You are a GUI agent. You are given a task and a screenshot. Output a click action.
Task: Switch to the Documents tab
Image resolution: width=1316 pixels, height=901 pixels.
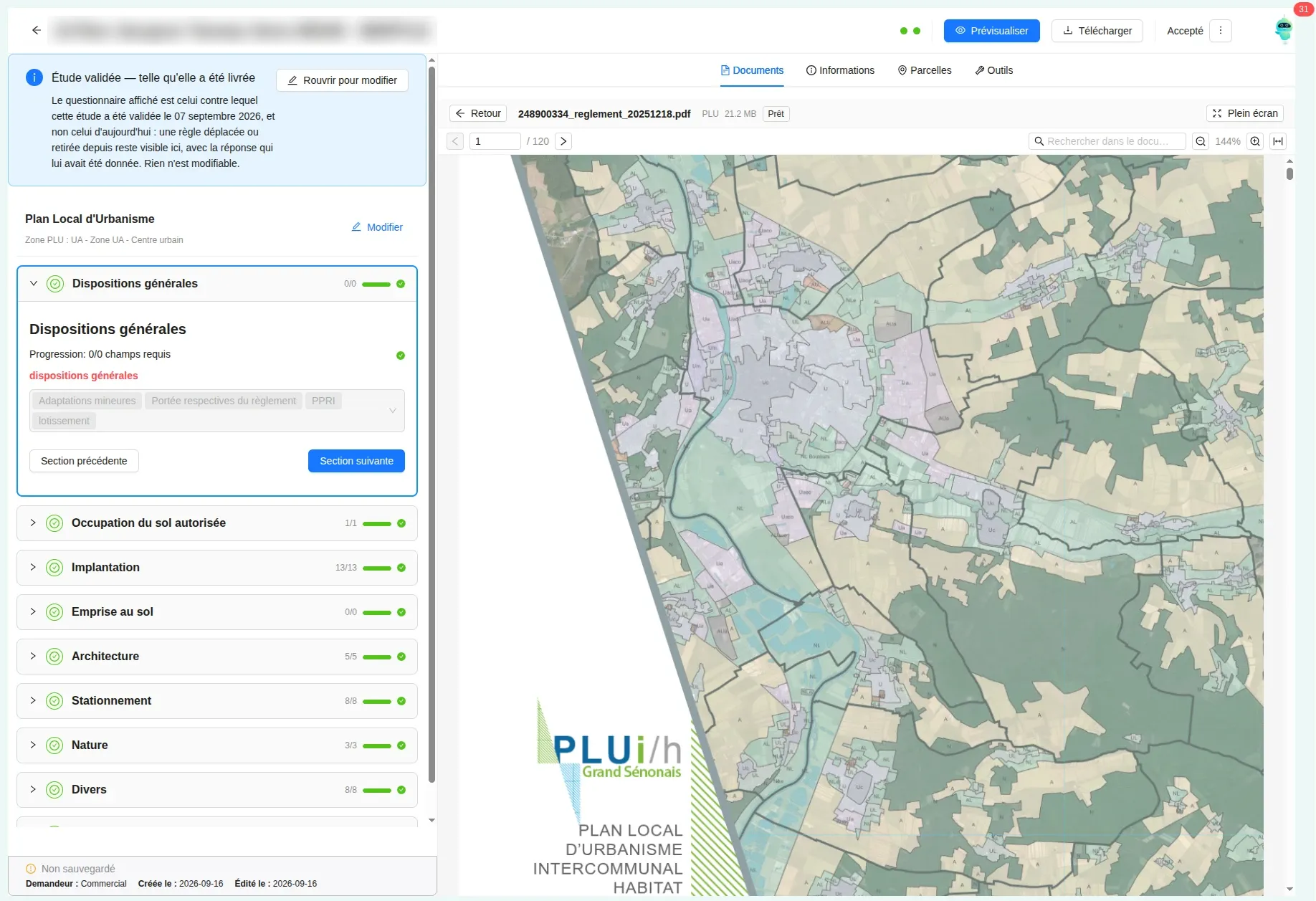(x=752, y=70)
